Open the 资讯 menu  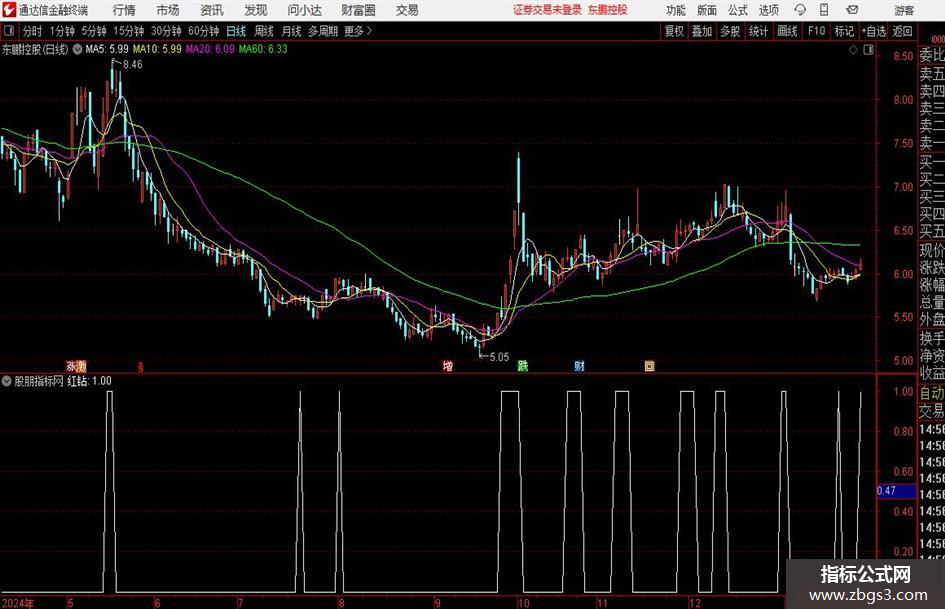click(x=212, y=10)
